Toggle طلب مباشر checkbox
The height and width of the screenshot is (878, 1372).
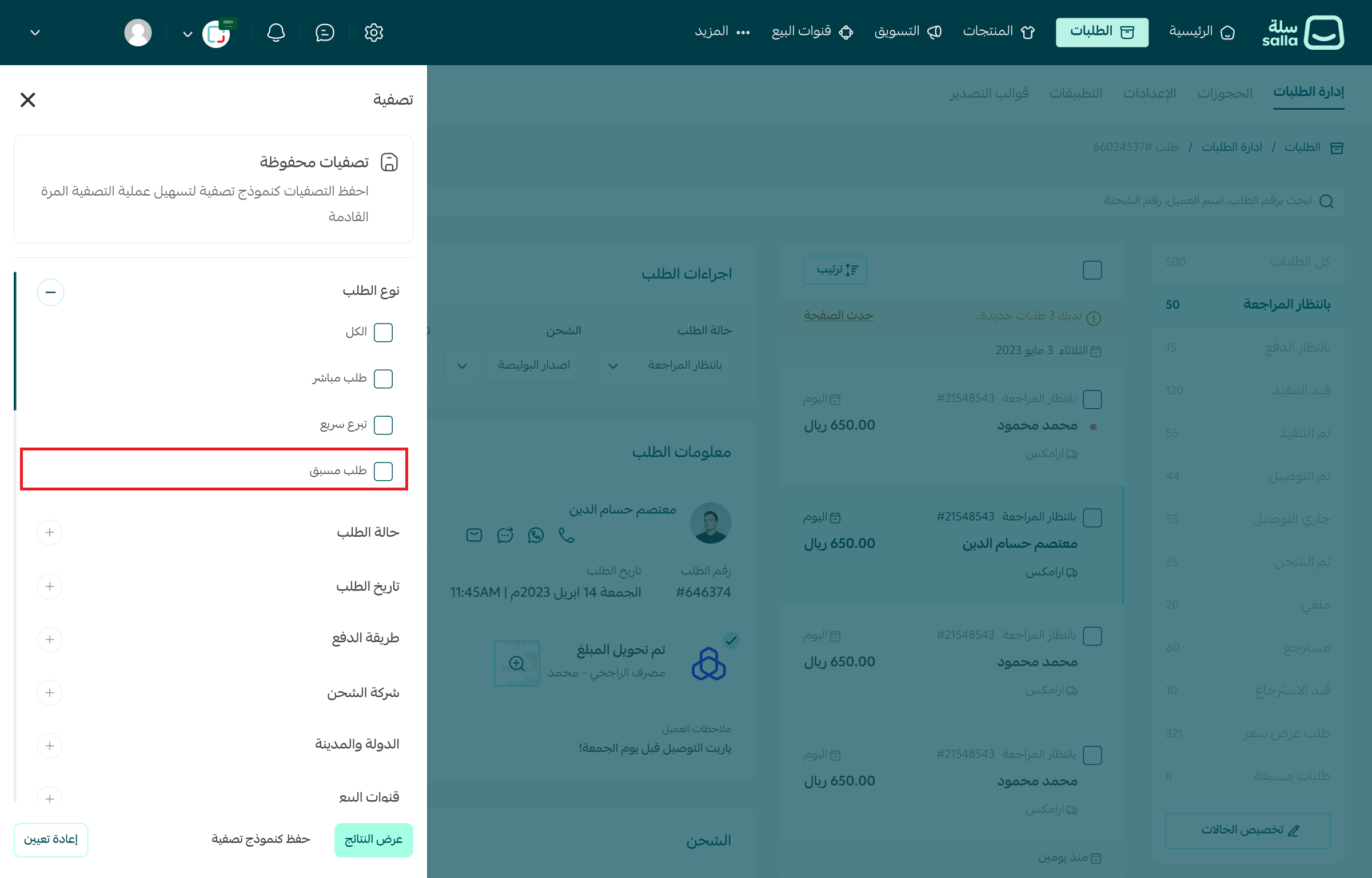[x=383, y=378]
